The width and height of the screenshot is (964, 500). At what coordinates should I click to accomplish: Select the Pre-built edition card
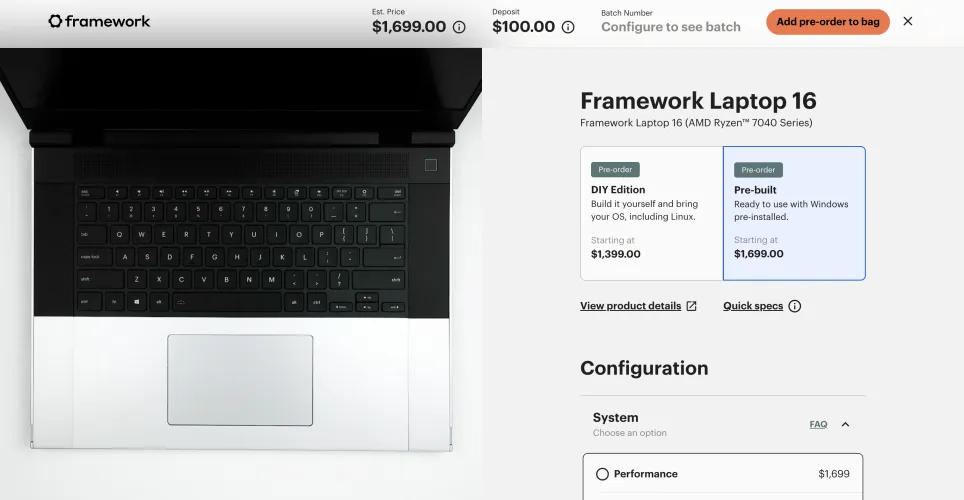(x=794, y=214)
